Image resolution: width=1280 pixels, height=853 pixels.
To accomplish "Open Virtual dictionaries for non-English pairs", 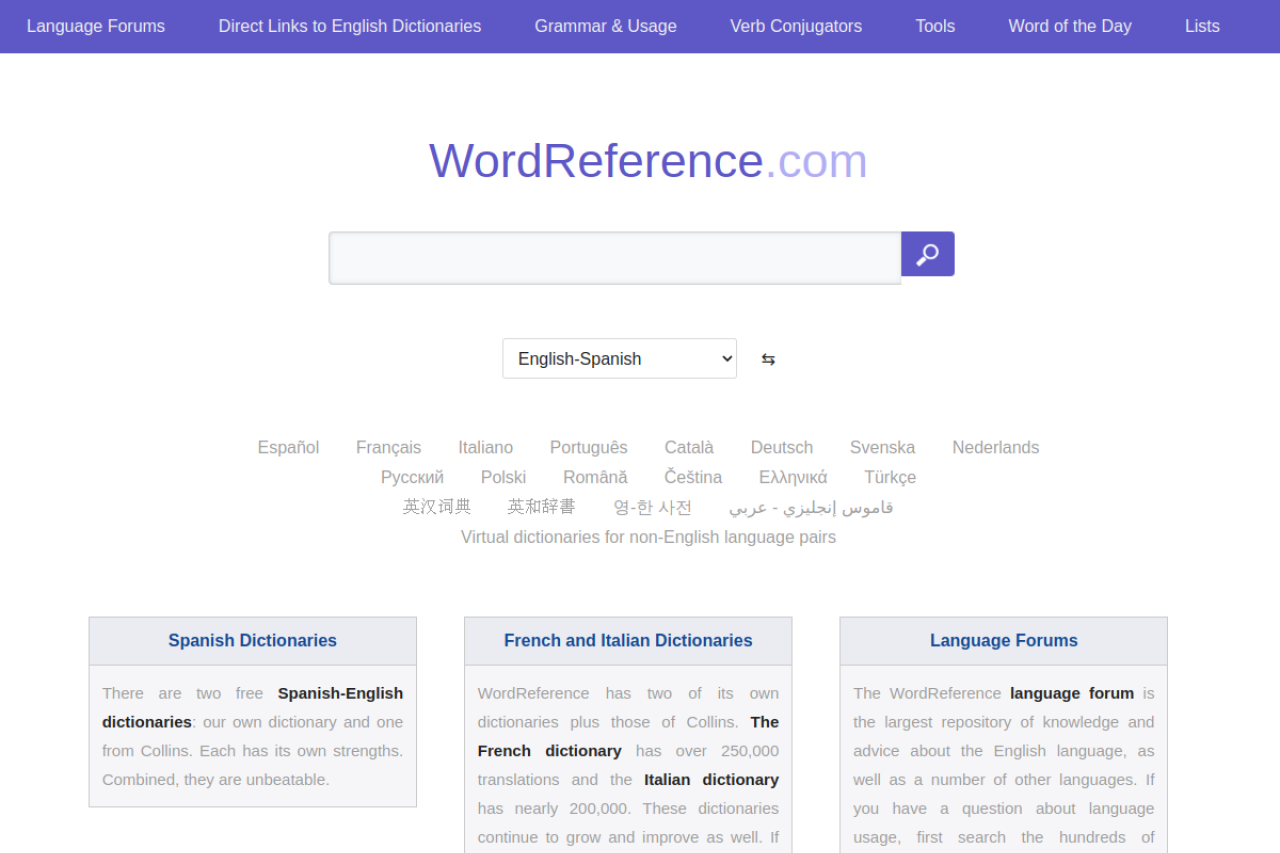I will click(648, 537).
